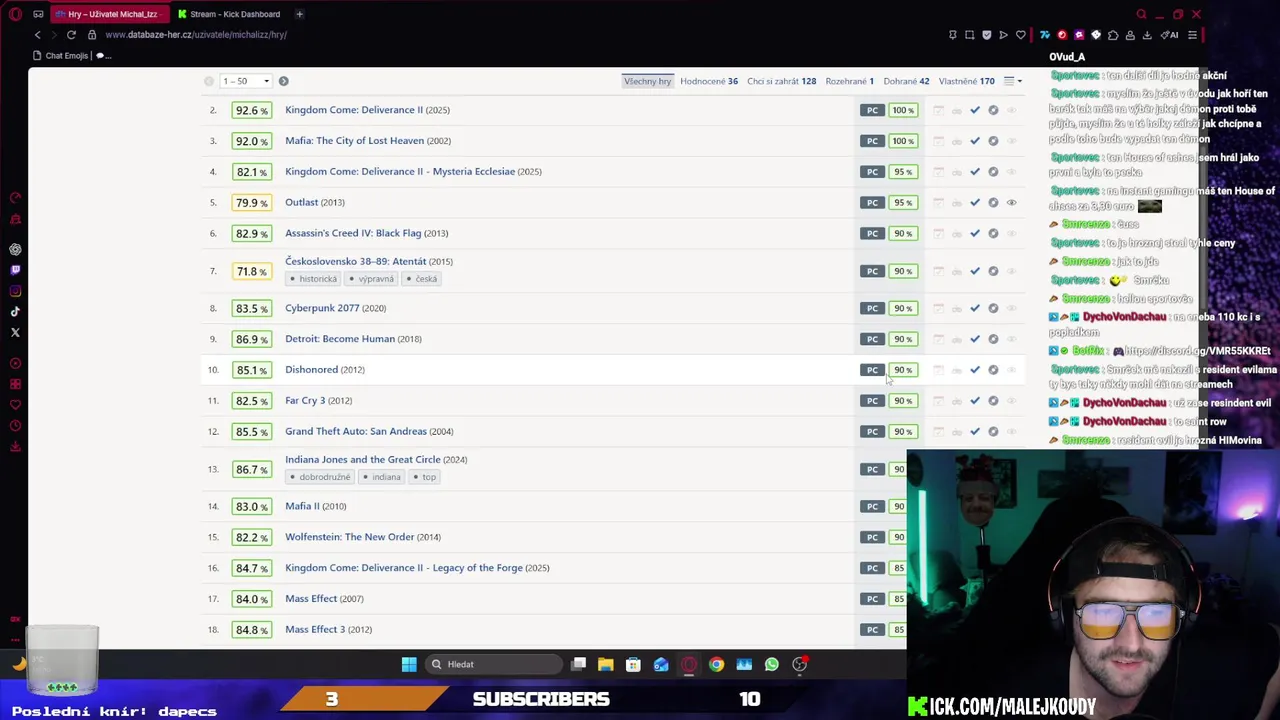Click the Aria AI toolbar icon
The height and width of the screenshot is (720, 1280).
1171,35
